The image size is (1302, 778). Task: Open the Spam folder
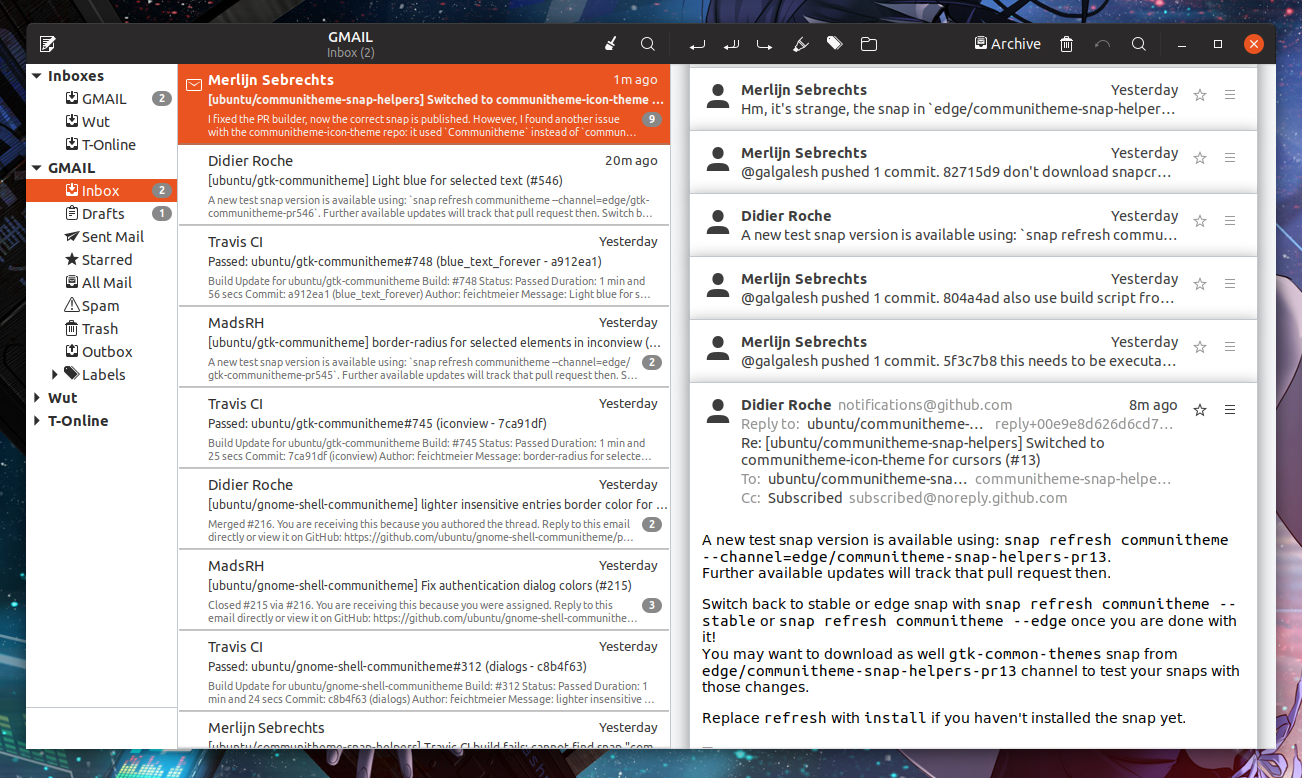tap(101, 306)
